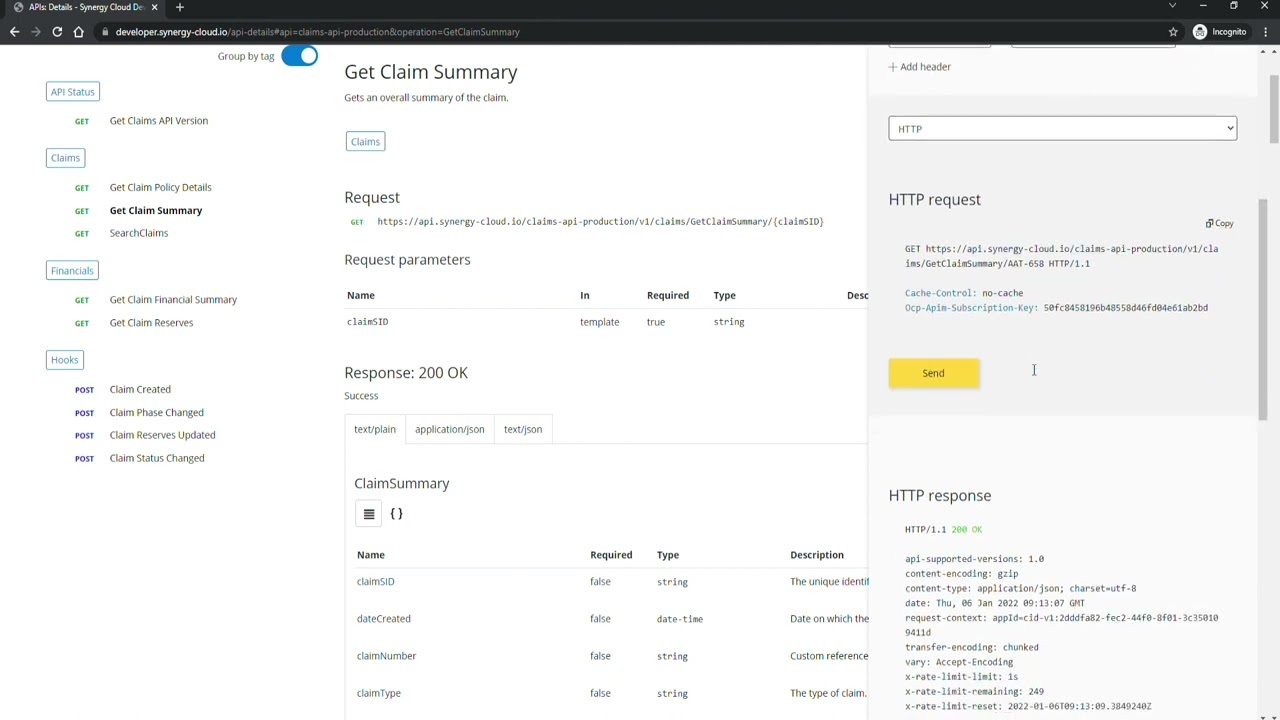The height and width of the screenshot is (720, 1280).
Task: Click the request panel inner scrollbar
Action: click(x=1263, y=308)
